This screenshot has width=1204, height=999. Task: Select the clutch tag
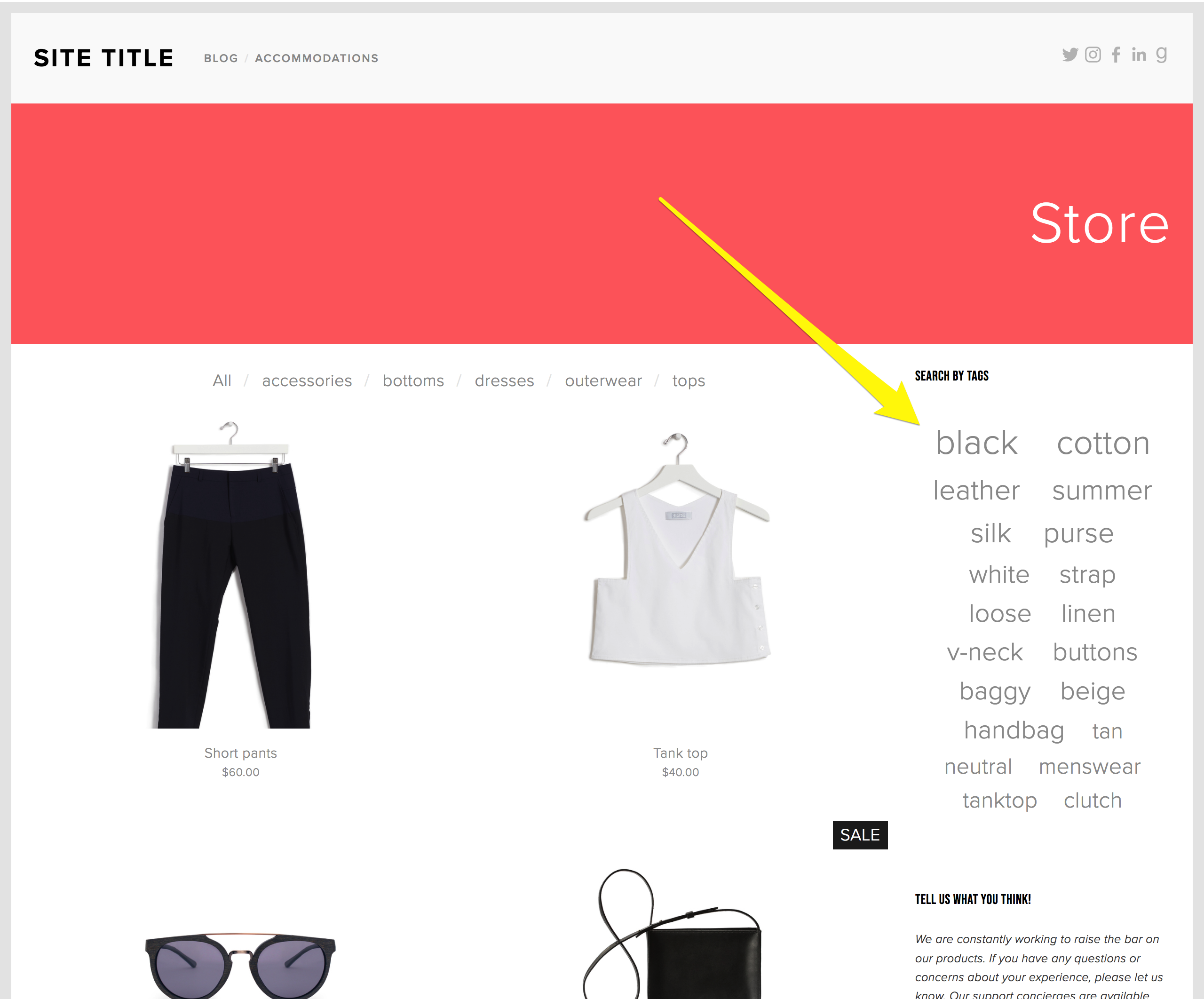(x=1093, y=801)
